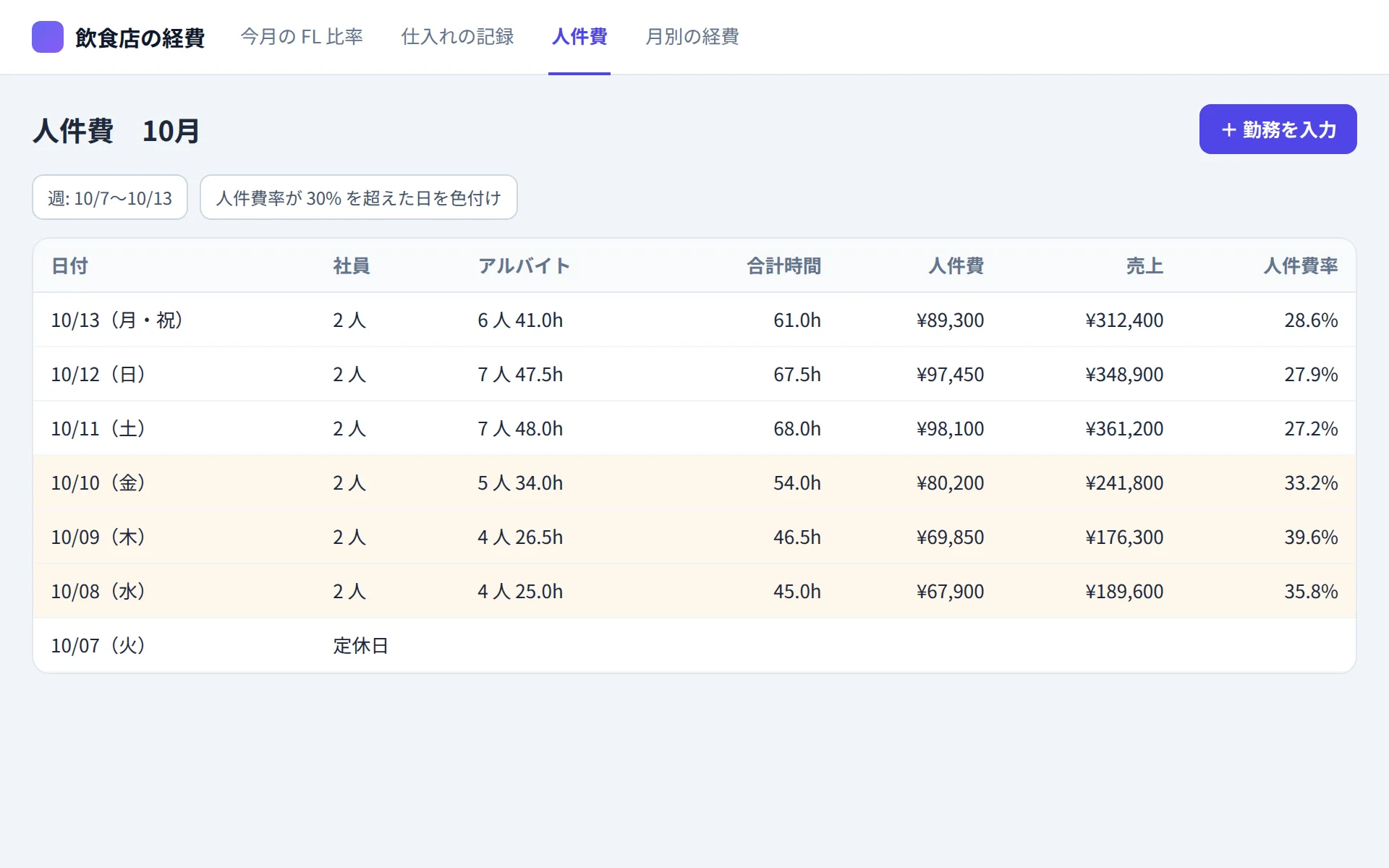Click the ¥67,900 labor cost value
This screenshot has height=868, width=1389.
950,592
